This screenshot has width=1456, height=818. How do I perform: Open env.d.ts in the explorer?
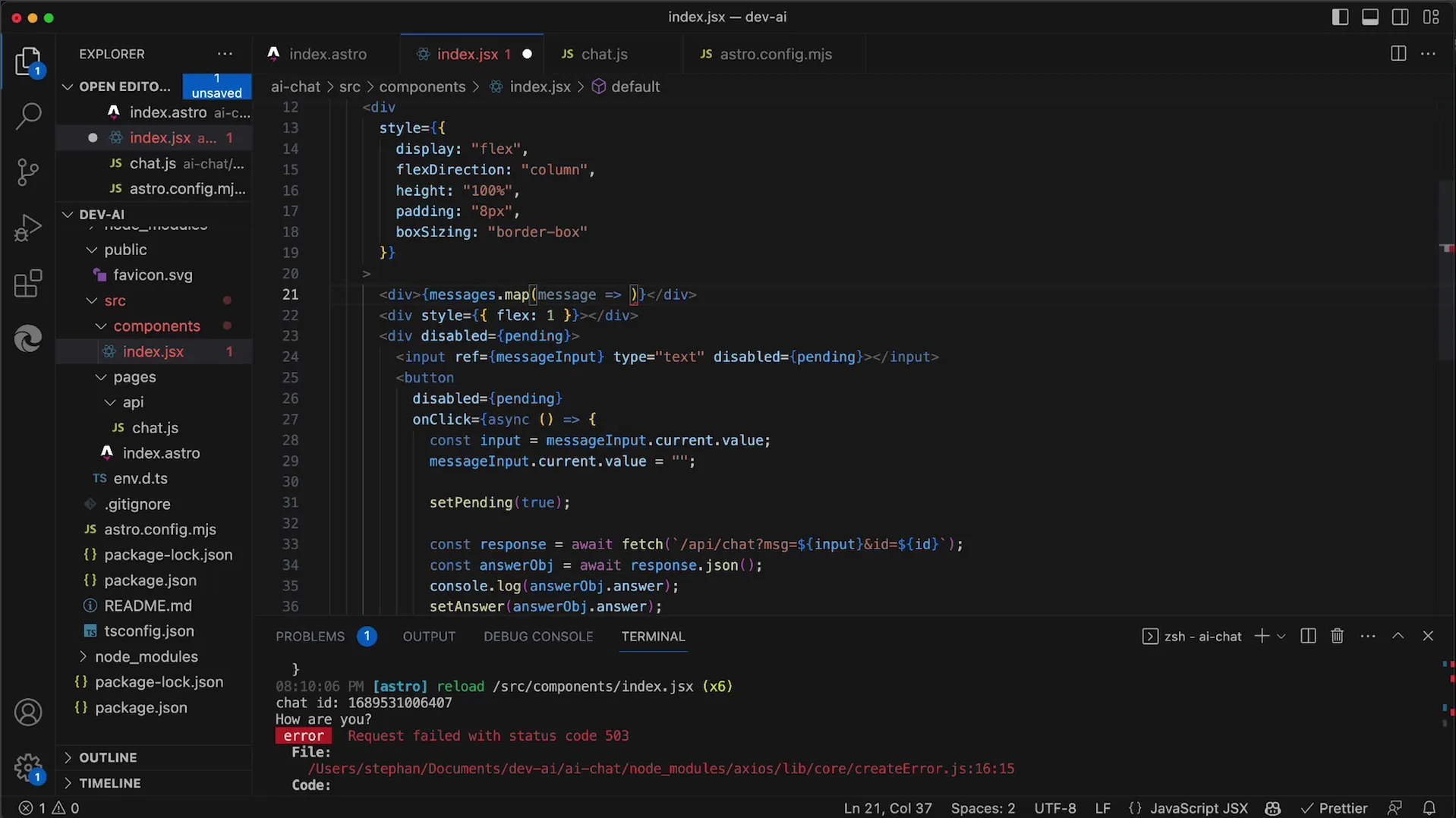(140, 479)
